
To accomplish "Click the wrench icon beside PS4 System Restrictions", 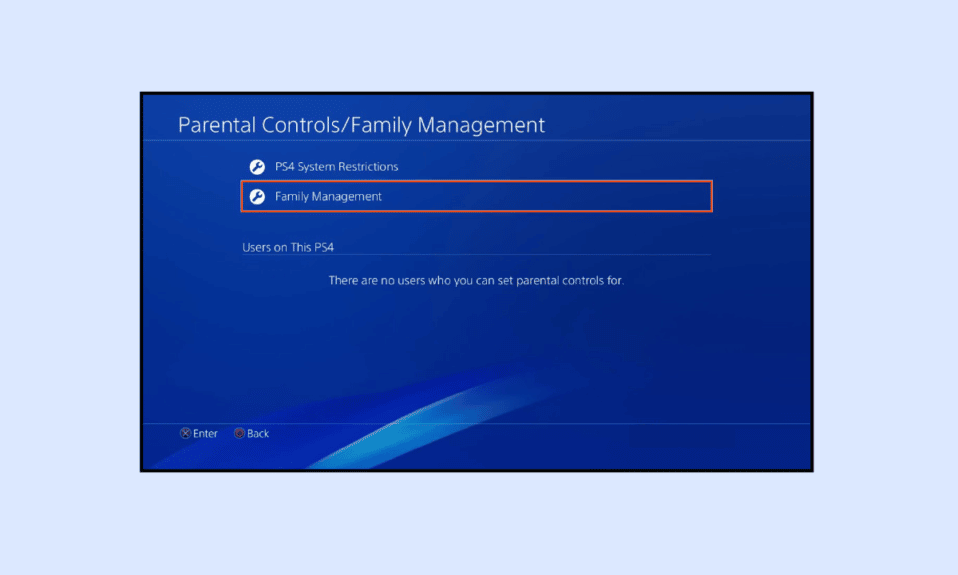I will [257, 166].
